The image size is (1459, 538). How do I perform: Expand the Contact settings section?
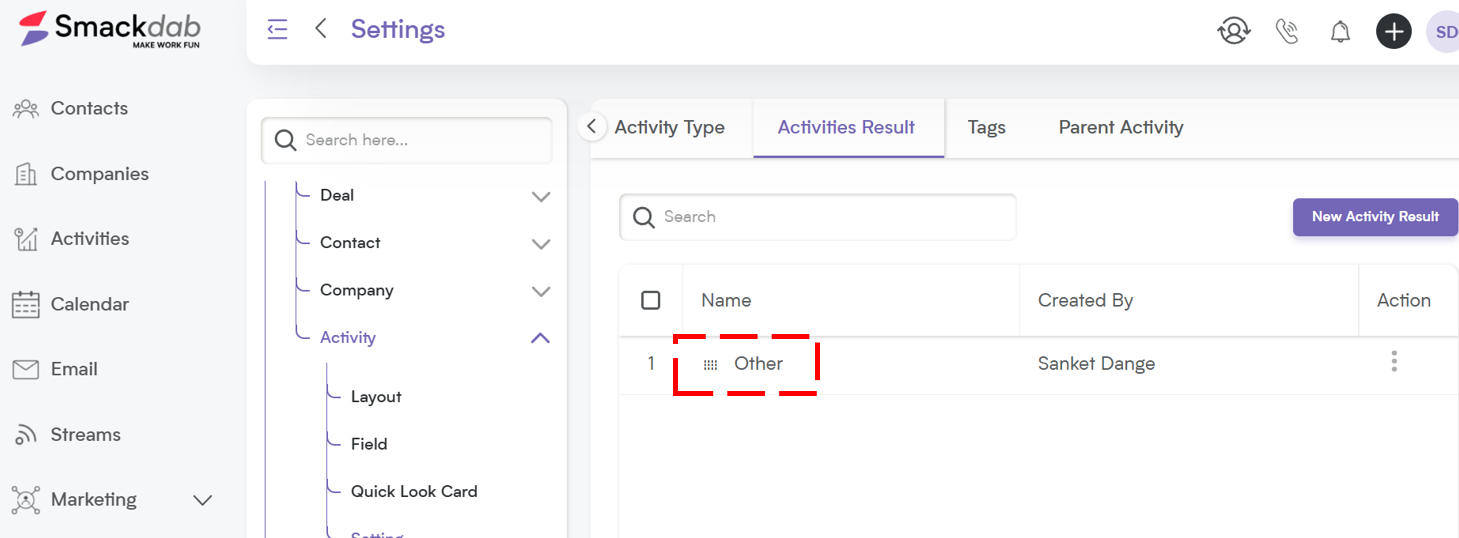click(541, 243)
